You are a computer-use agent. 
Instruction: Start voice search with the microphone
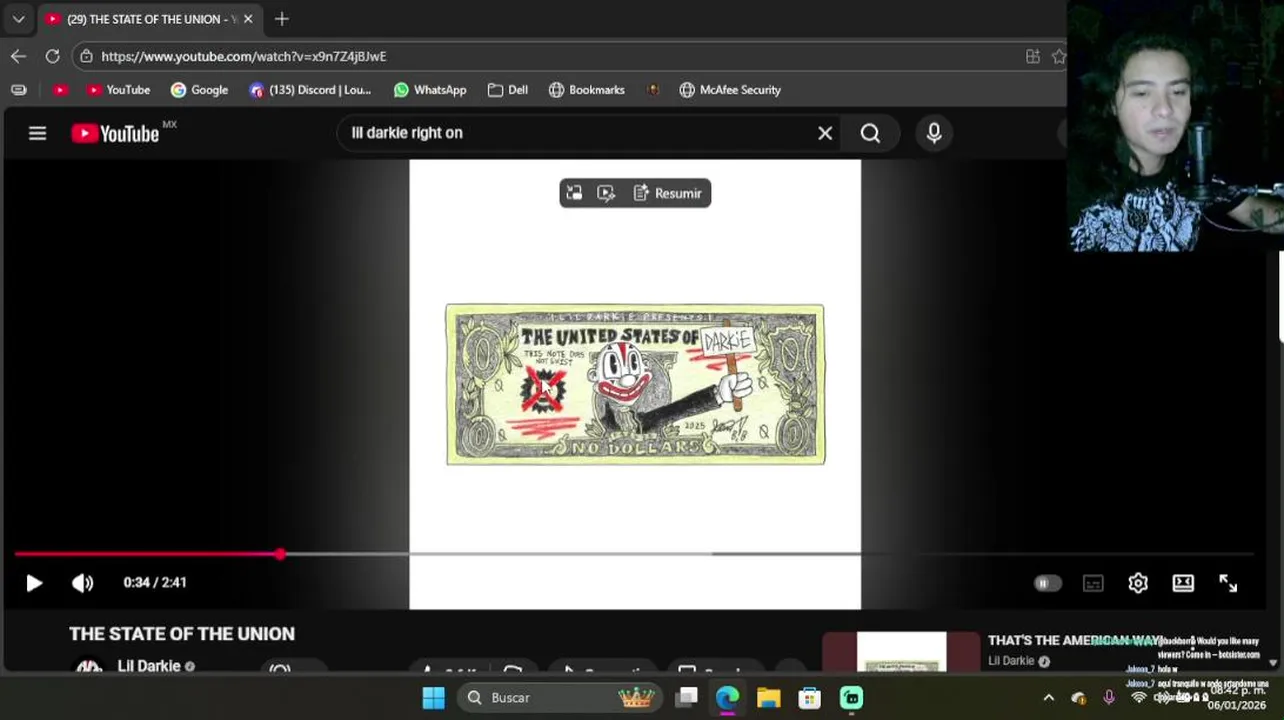934,133
